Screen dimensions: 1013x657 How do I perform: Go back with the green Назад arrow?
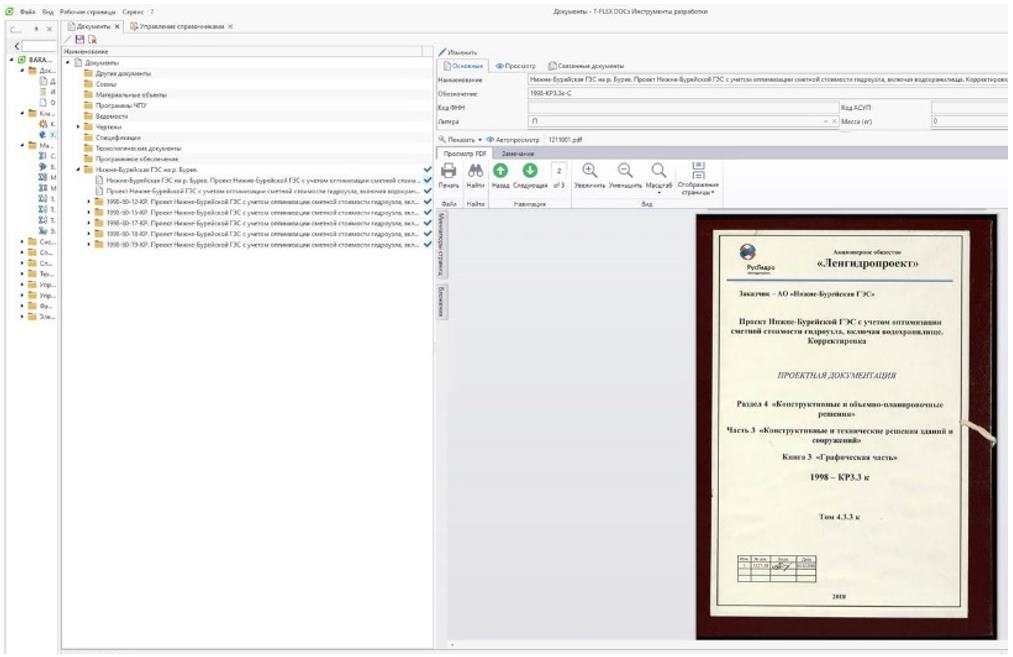pos(501,172)
